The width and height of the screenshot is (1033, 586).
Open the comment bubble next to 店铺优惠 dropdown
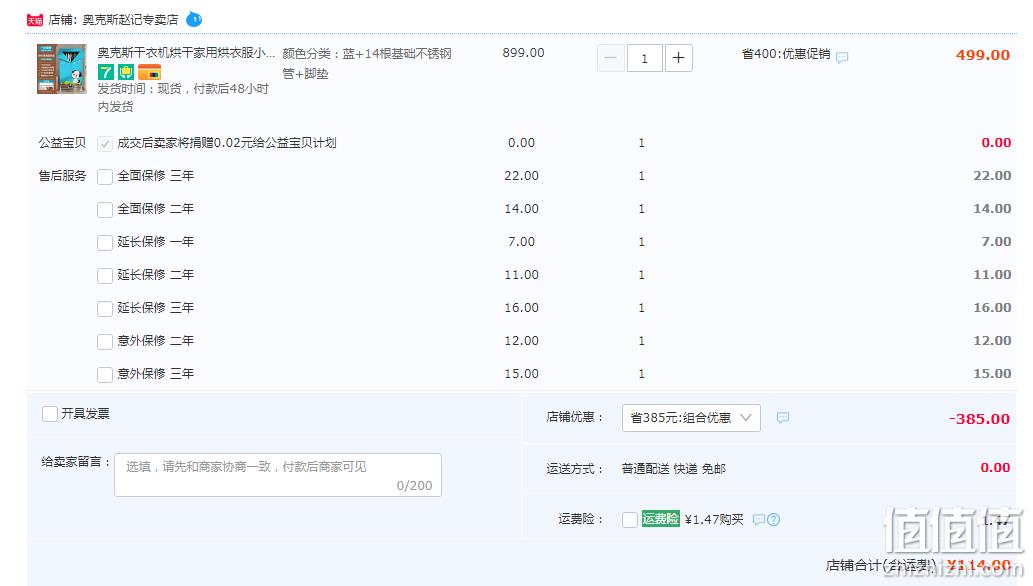pyautogui.click(x=783, y=417)
